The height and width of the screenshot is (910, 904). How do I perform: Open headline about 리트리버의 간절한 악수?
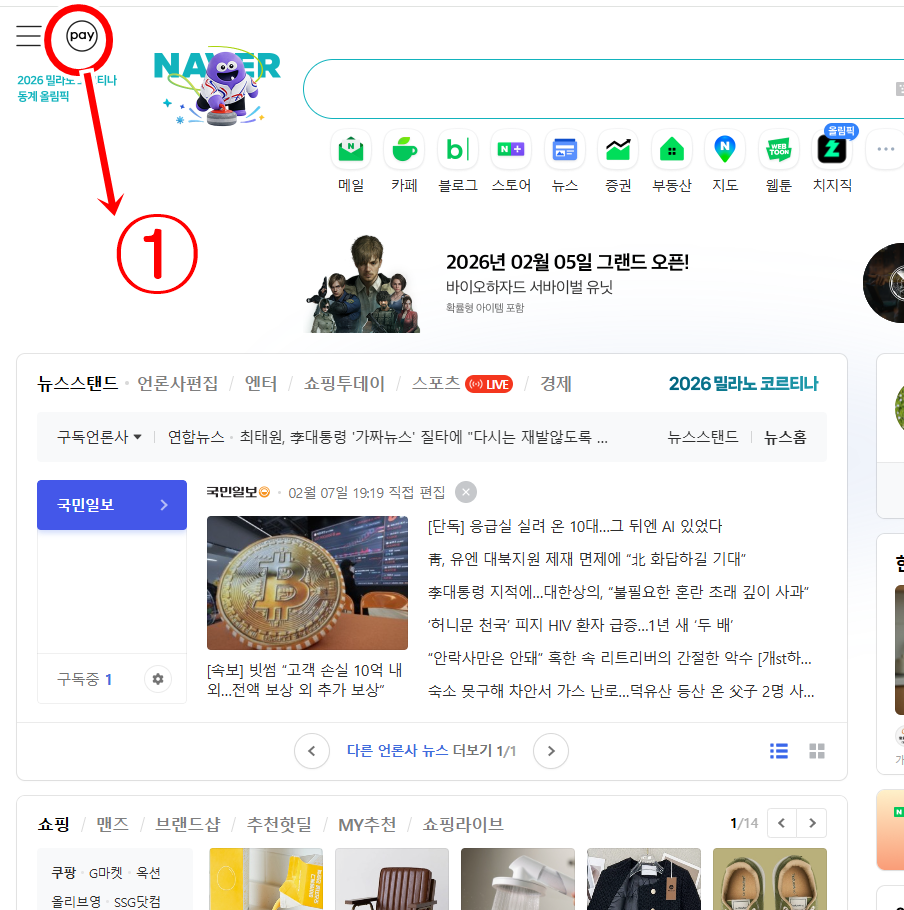click(620, 658)
